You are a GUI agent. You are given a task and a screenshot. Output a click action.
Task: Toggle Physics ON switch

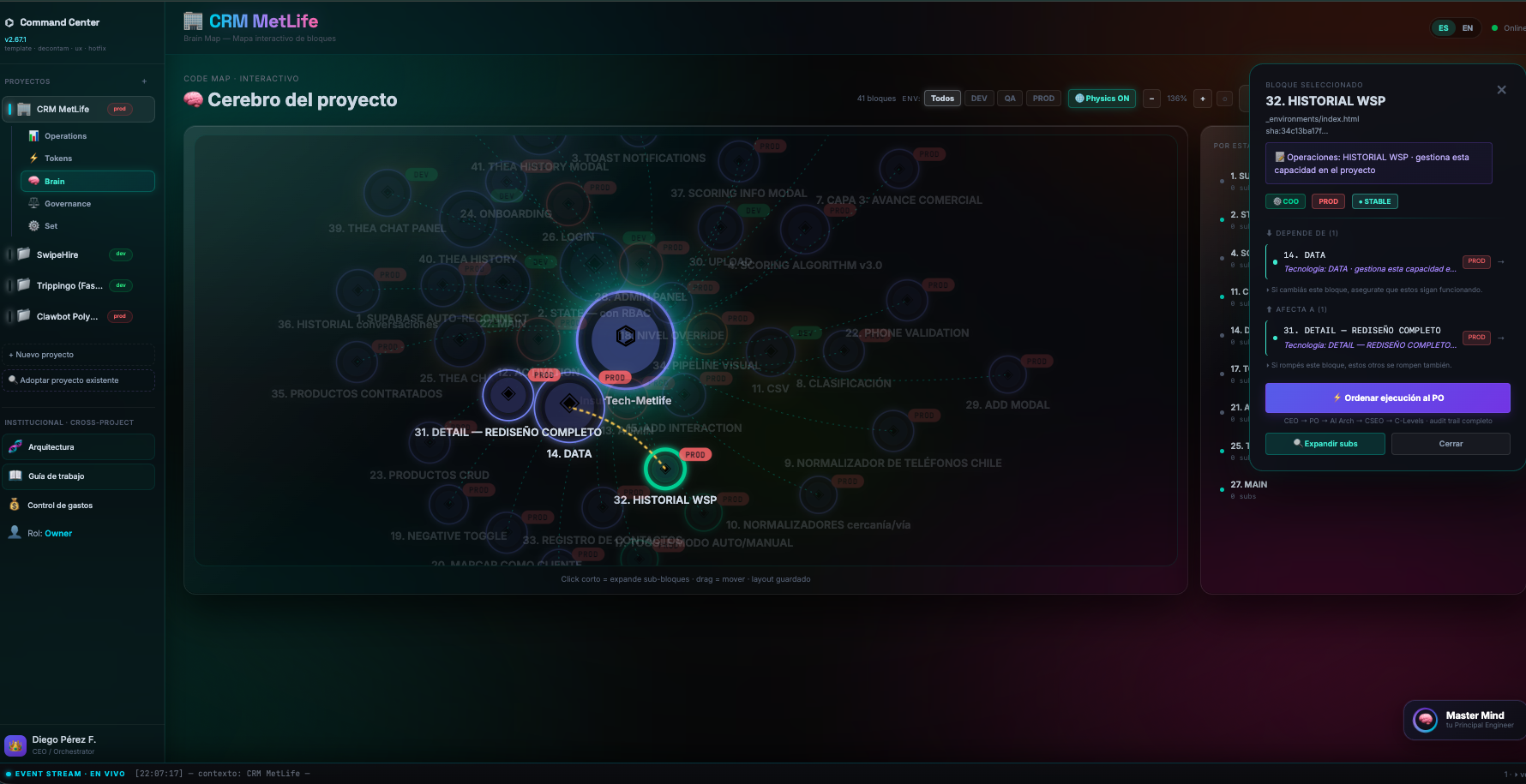coord(1102,99)
